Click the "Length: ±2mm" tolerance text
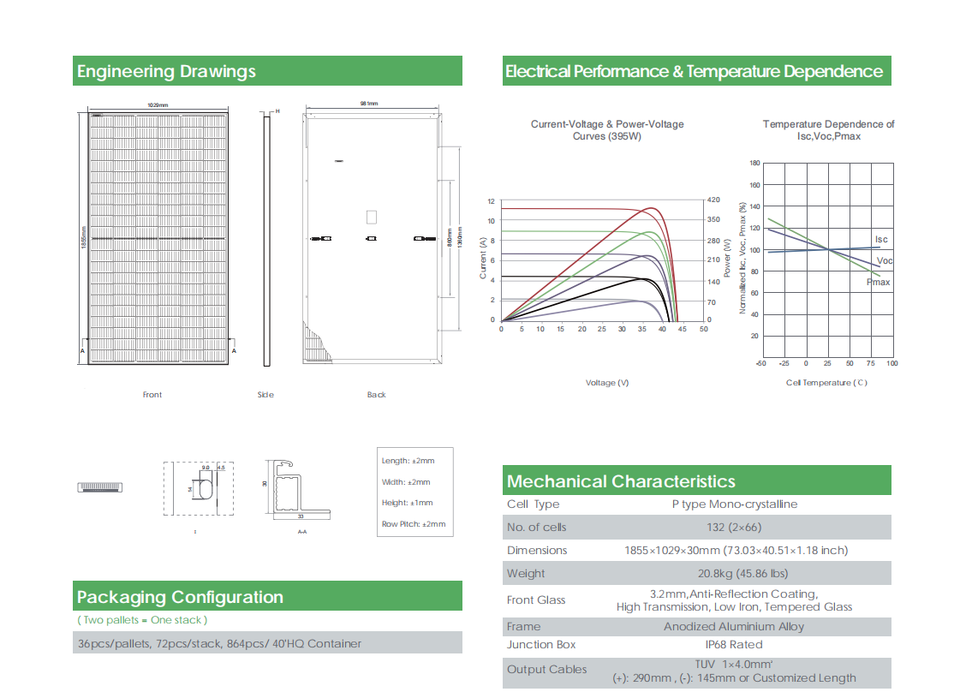This screenshot has height=698, width=960. (408, 460)
